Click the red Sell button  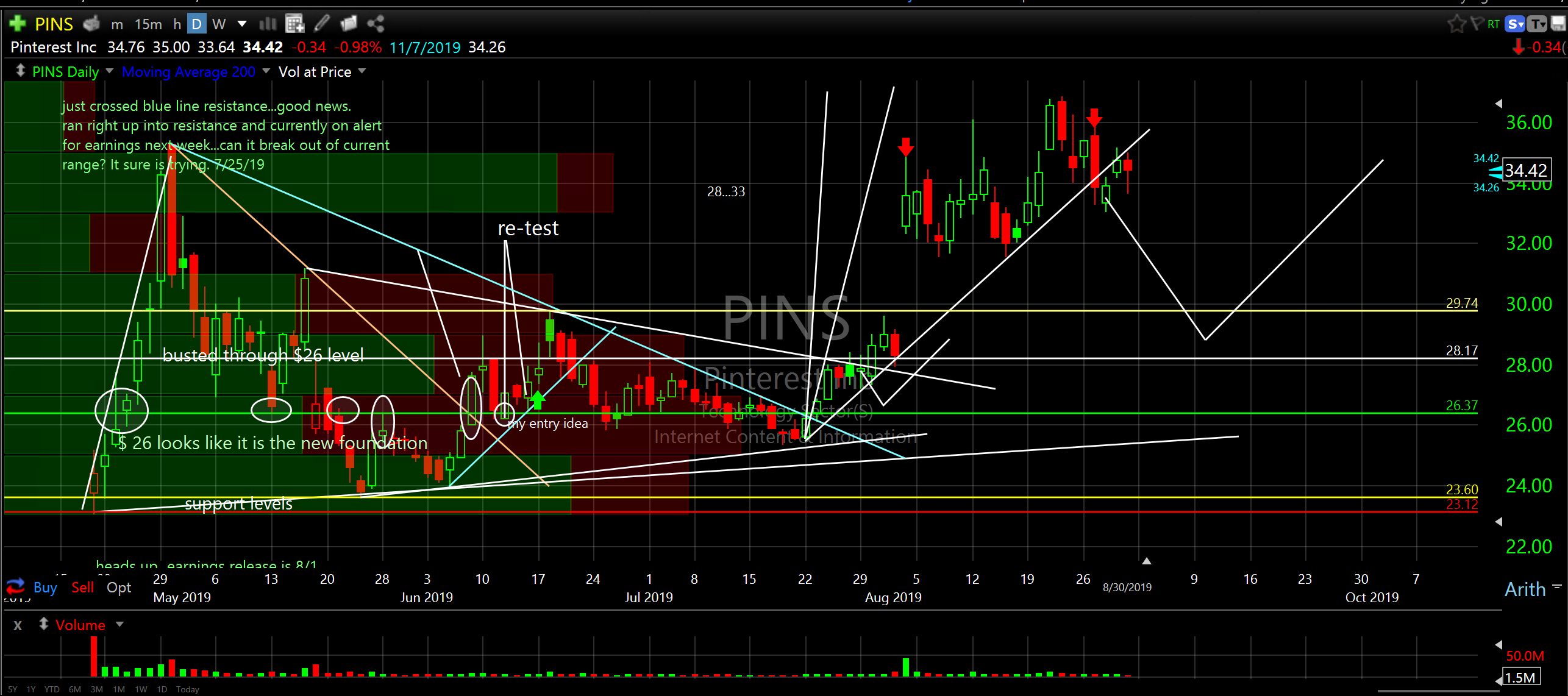(x=82, y=587)
